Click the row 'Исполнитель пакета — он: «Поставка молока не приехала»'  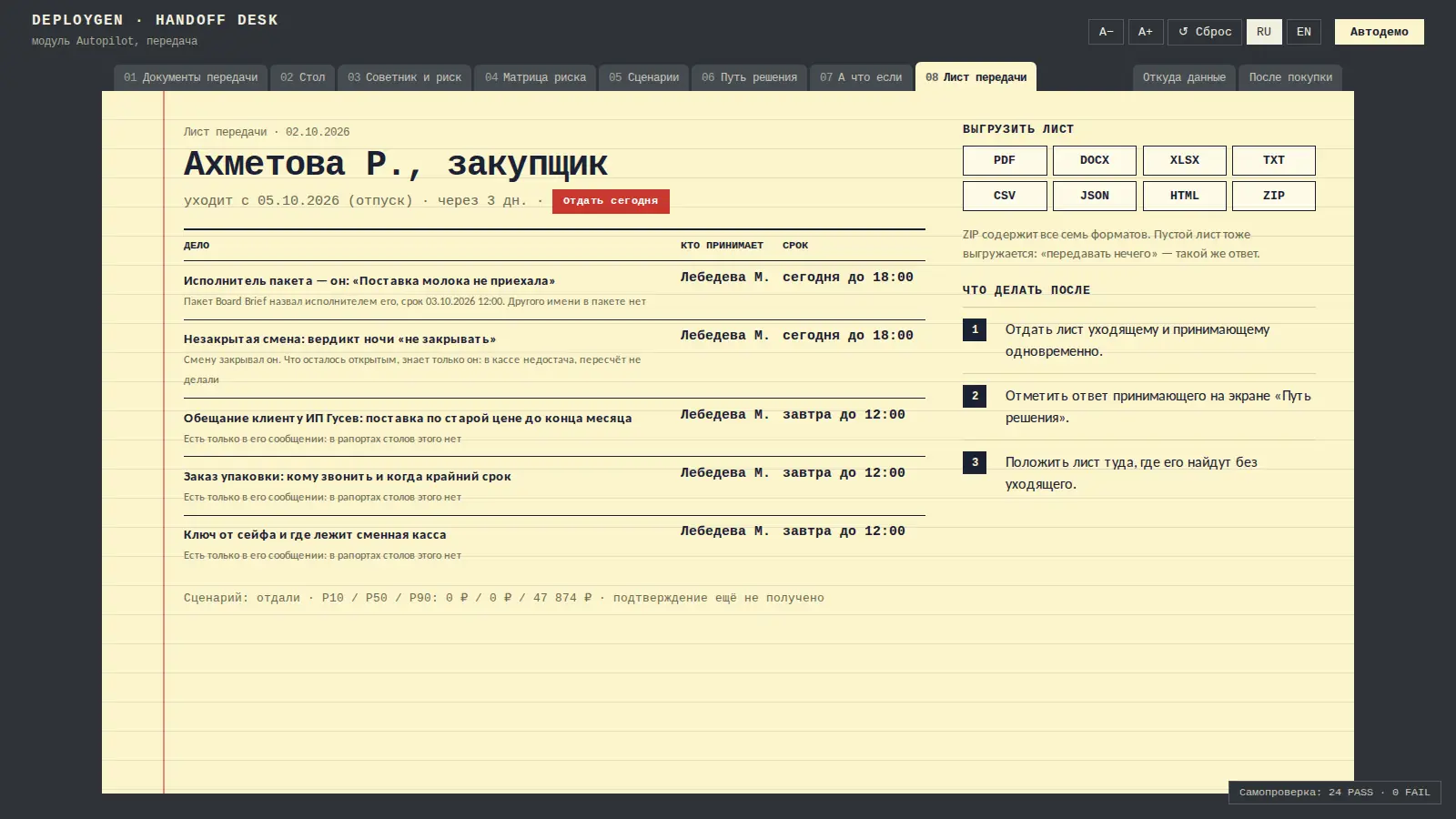[x=554, y=290]
